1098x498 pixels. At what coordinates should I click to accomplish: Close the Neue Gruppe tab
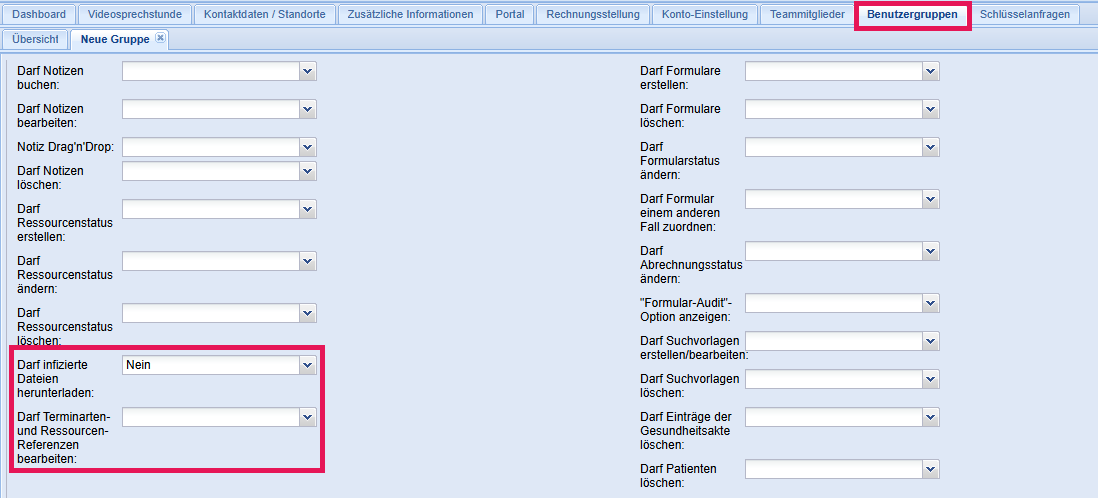click(x=161, y=39)
